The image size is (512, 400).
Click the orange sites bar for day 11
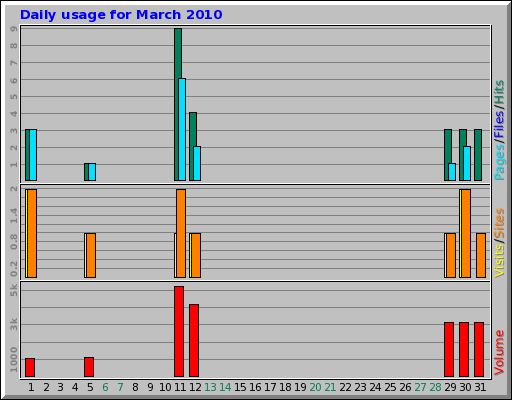(x=181, y=233)
